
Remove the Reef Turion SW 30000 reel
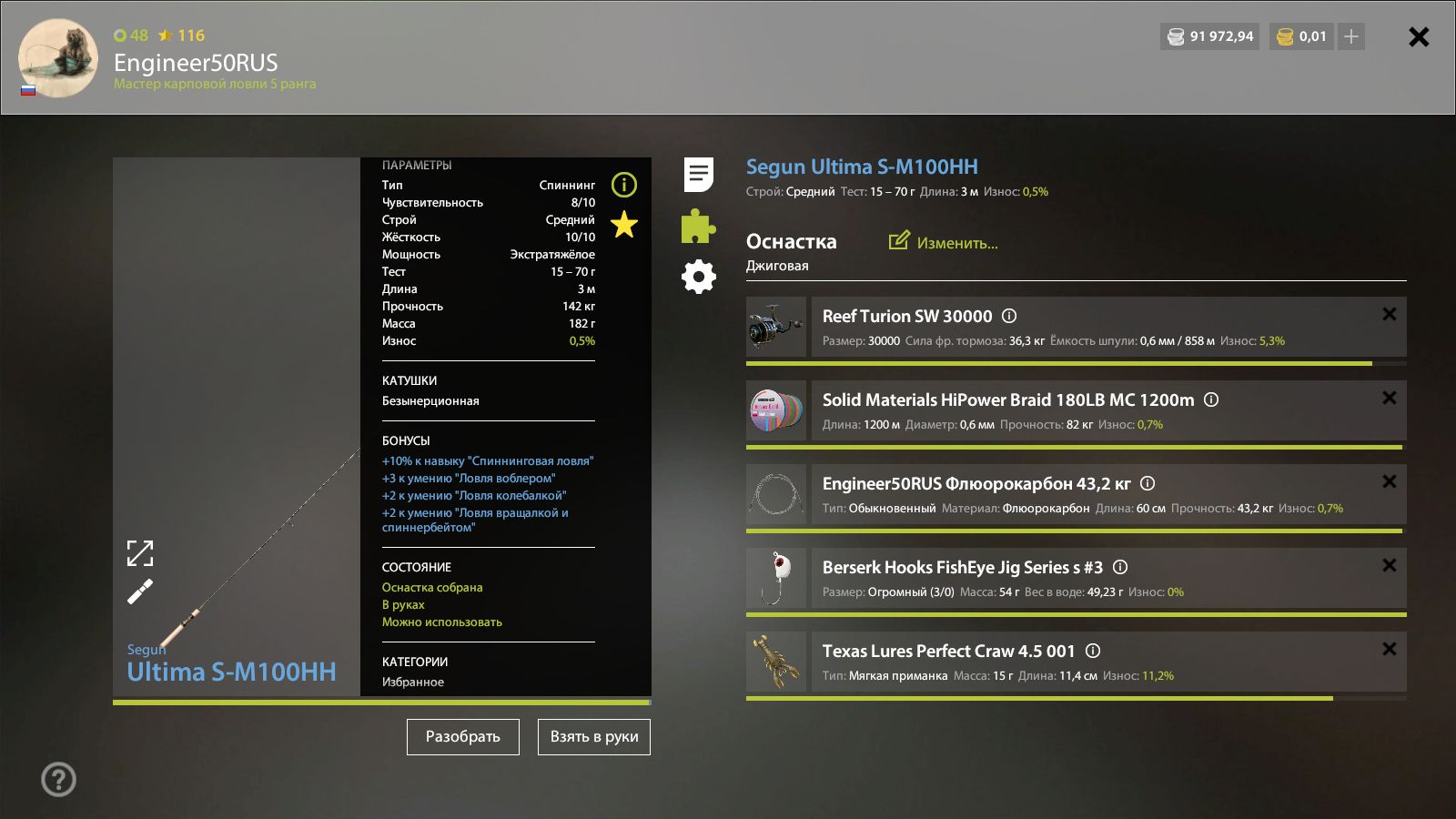(x=1389, y=314)
